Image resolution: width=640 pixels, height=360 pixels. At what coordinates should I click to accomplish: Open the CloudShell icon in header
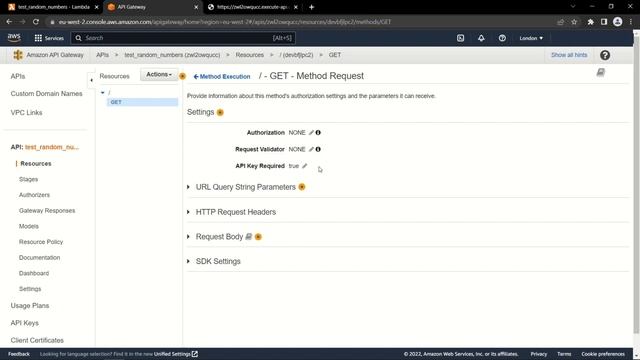point(460,38)
